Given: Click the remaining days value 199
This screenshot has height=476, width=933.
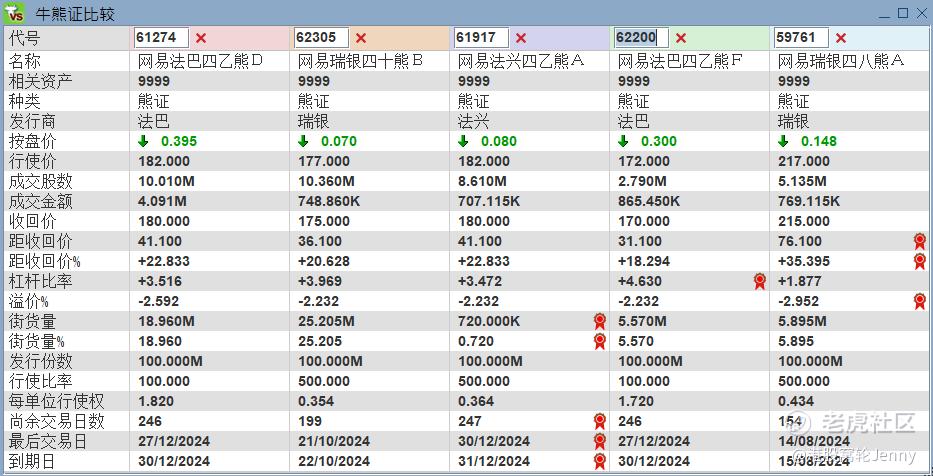Looking at the screenshot, I should tap(309, 421).
